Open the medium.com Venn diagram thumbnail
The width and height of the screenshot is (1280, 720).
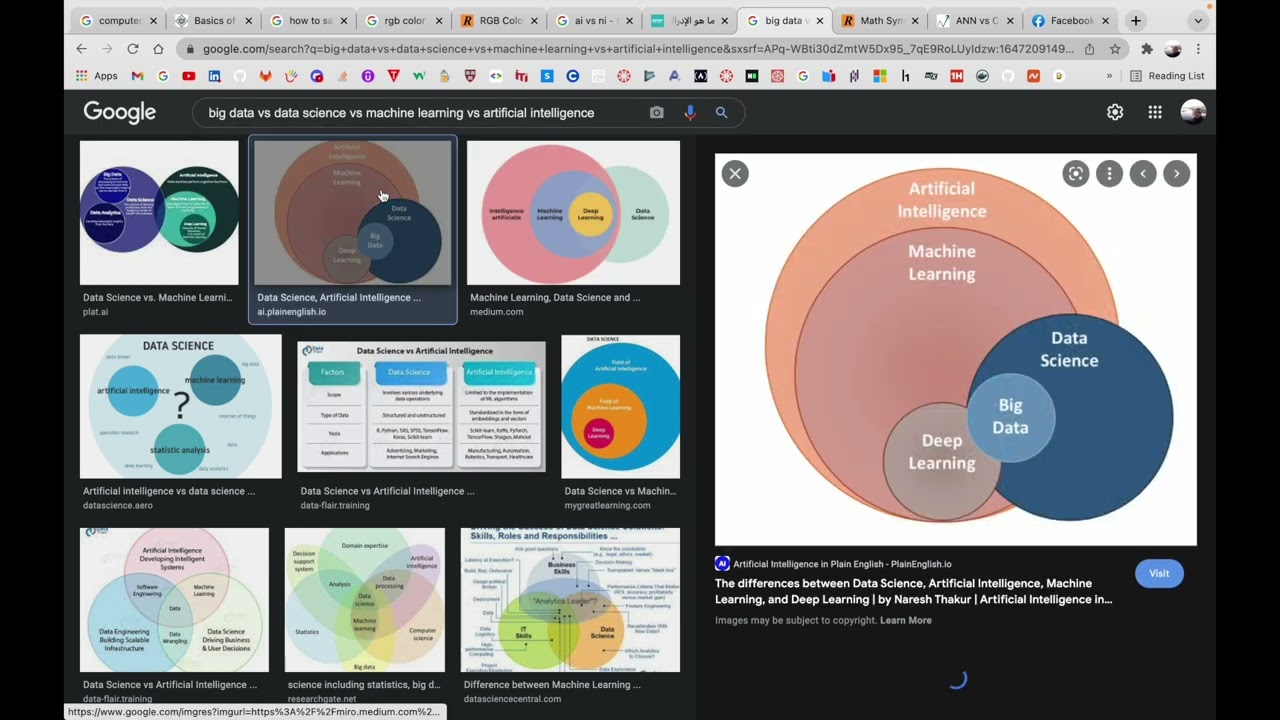pos(573,212)
